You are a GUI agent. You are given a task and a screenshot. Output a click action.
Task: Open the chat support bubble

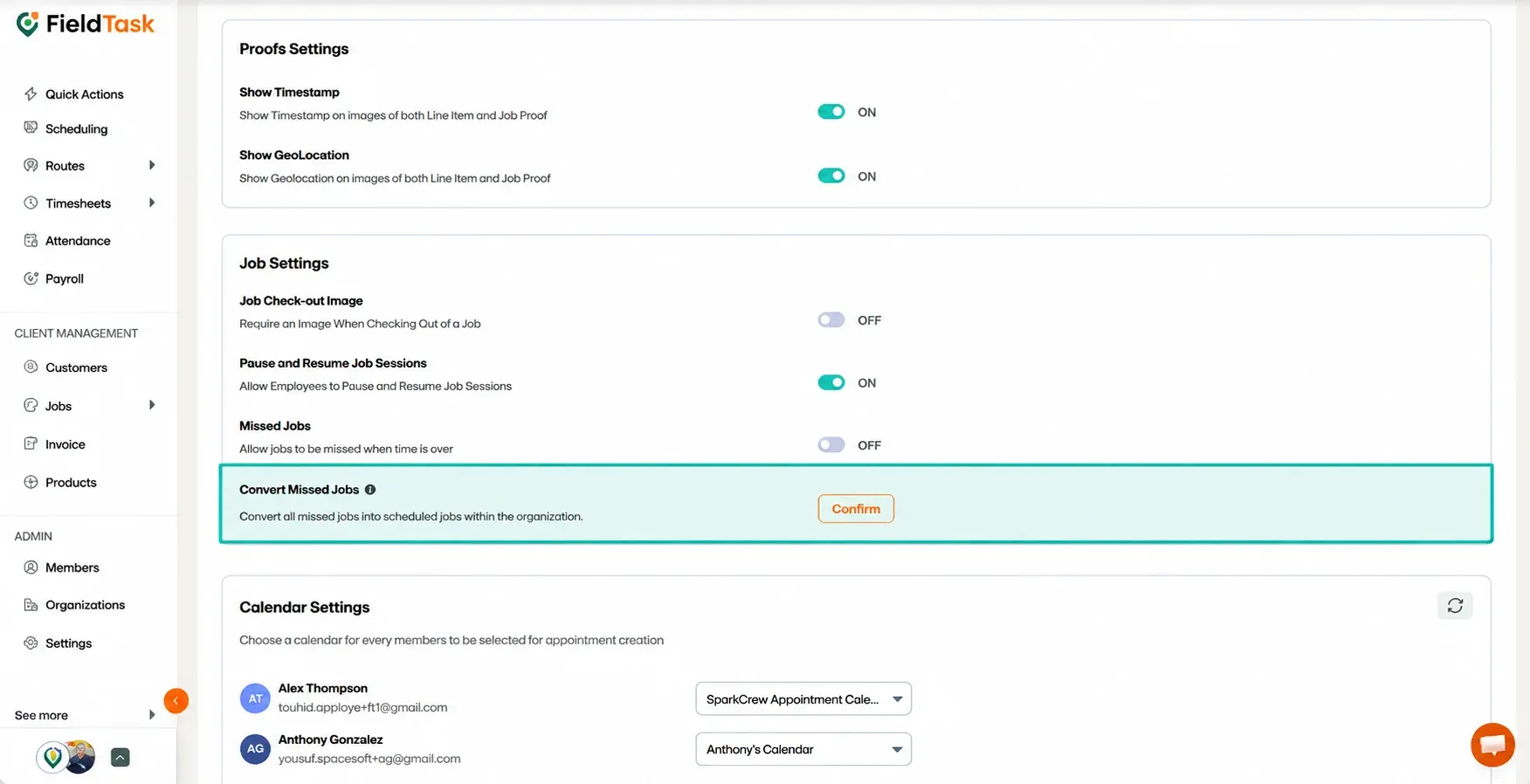tap(1492, 745)
